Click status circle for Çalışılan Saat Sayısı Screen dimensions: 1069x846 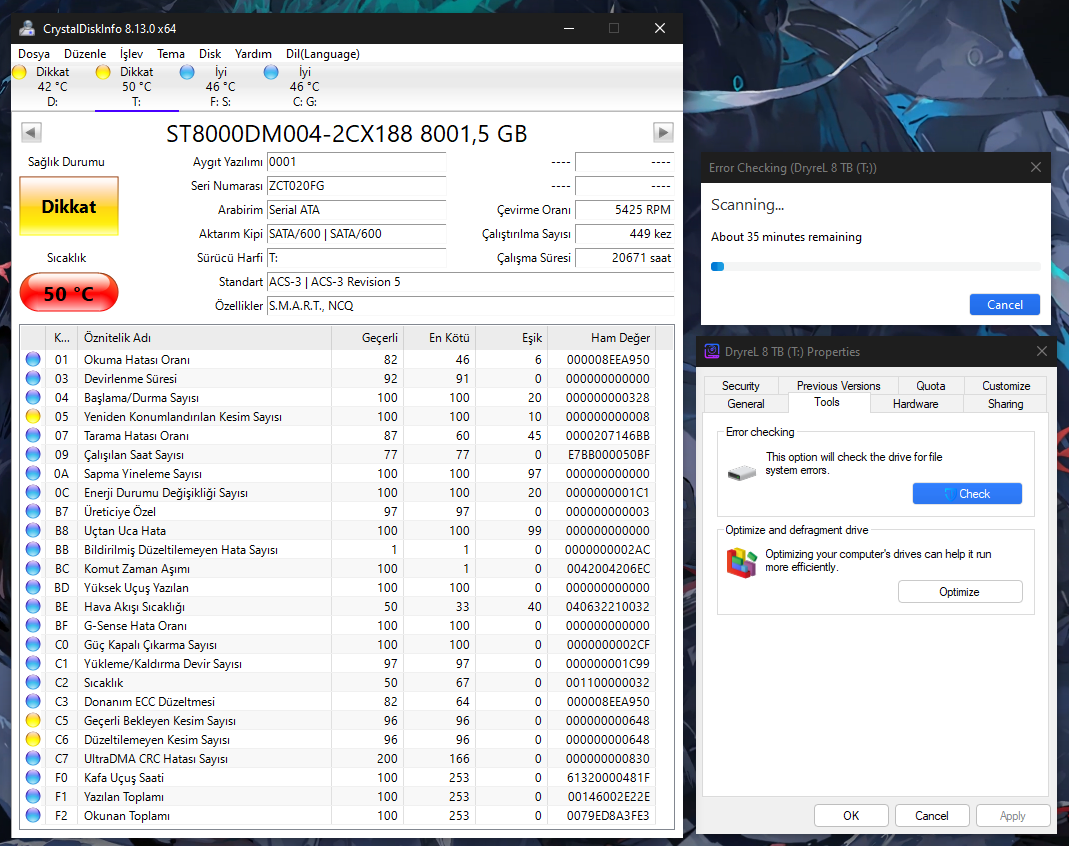point(33,455)
